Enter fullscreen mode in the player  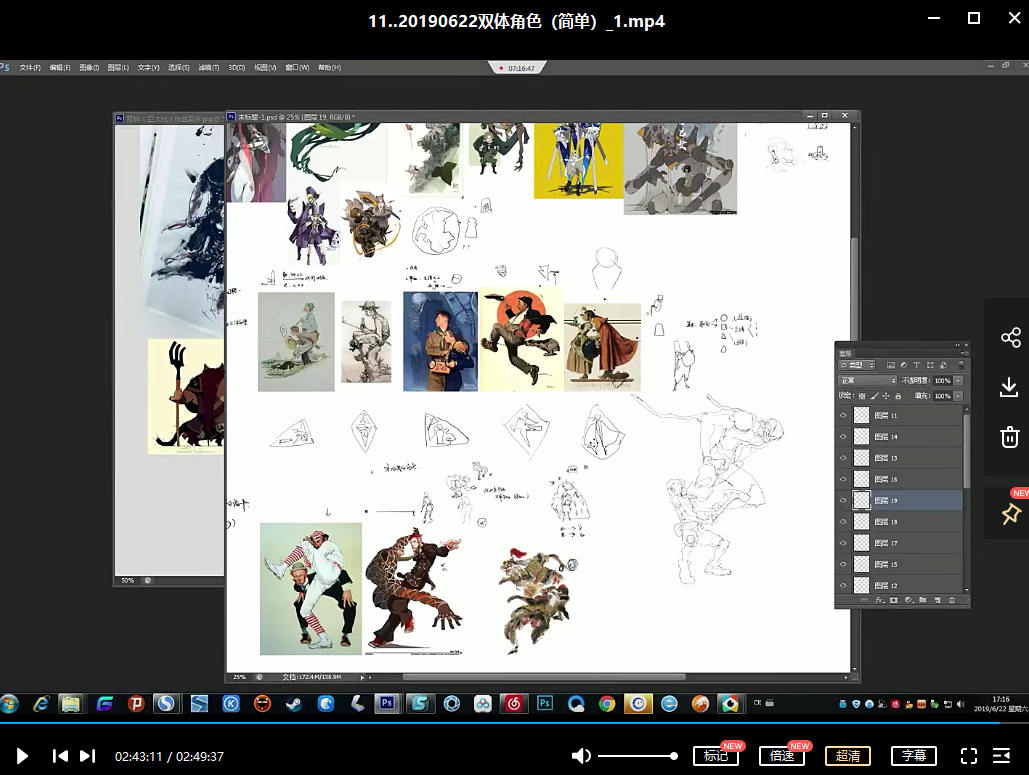[968, 756]
